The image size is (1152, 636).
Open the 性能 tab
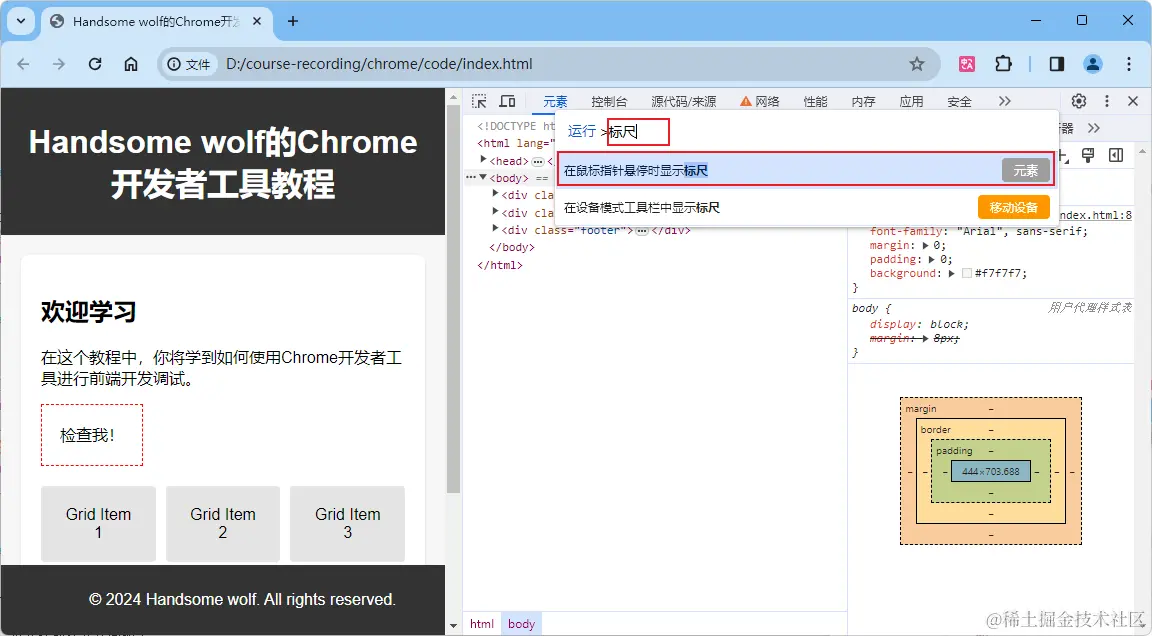pyautogui.click(x=815, y=101)
